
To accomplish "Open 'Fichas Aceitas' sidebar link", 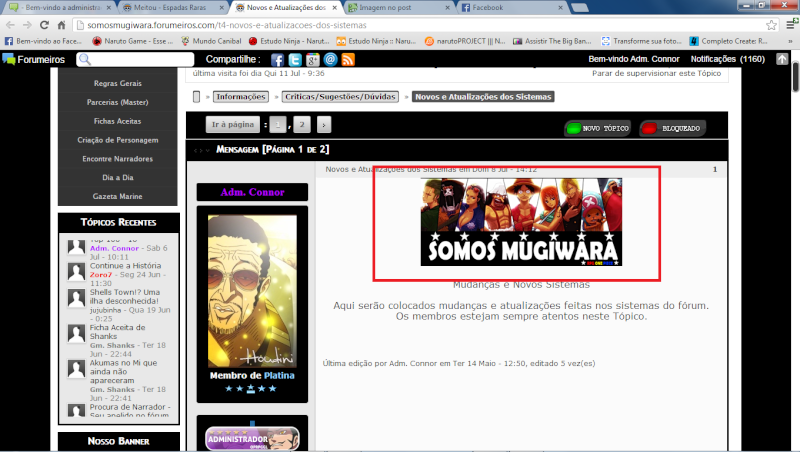I will tap(117, 121).
